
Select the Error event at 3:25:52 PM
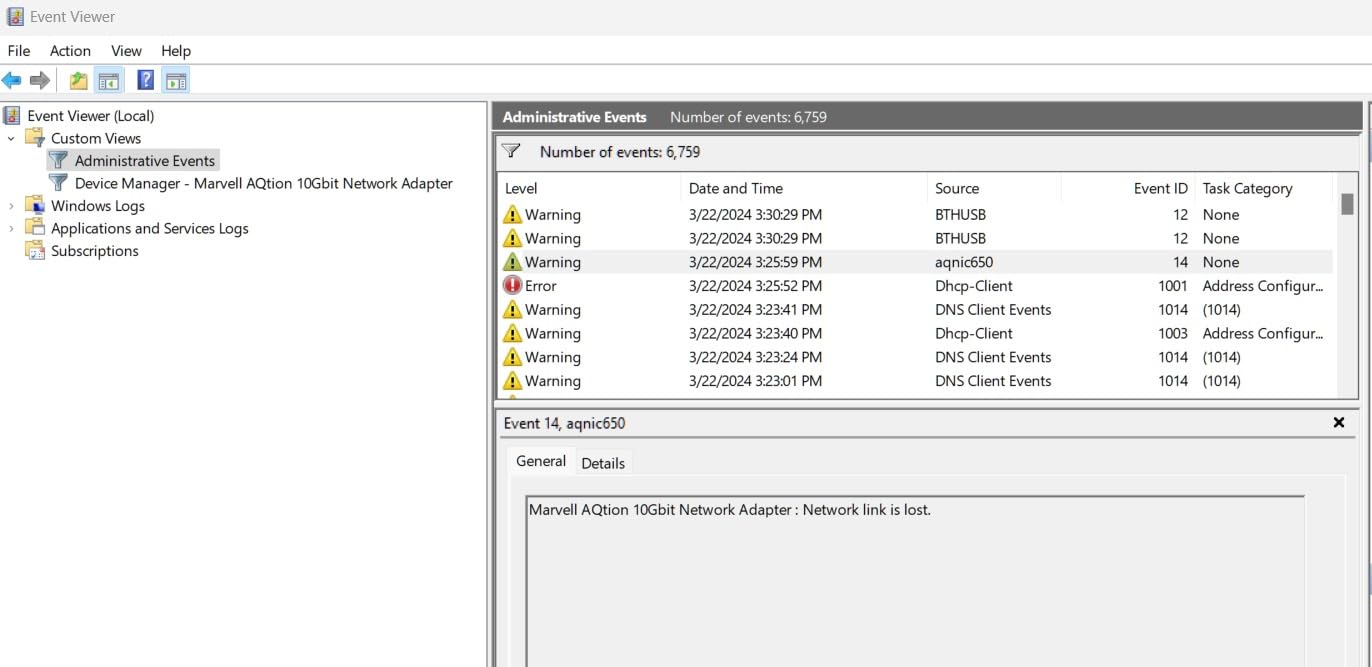pyautogui.click(x=915, y=285)
